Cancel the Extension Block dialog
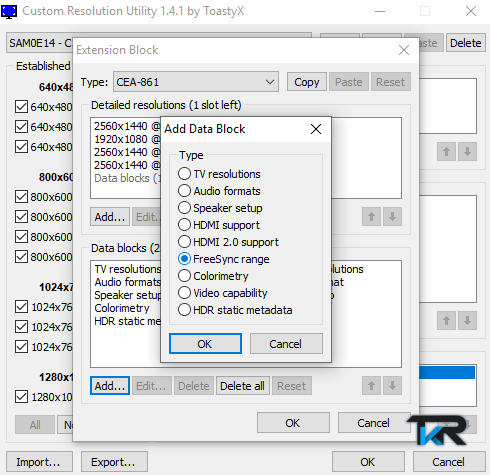Image resolution: width=490 pixels, height=475 pixels. (373, 423)
